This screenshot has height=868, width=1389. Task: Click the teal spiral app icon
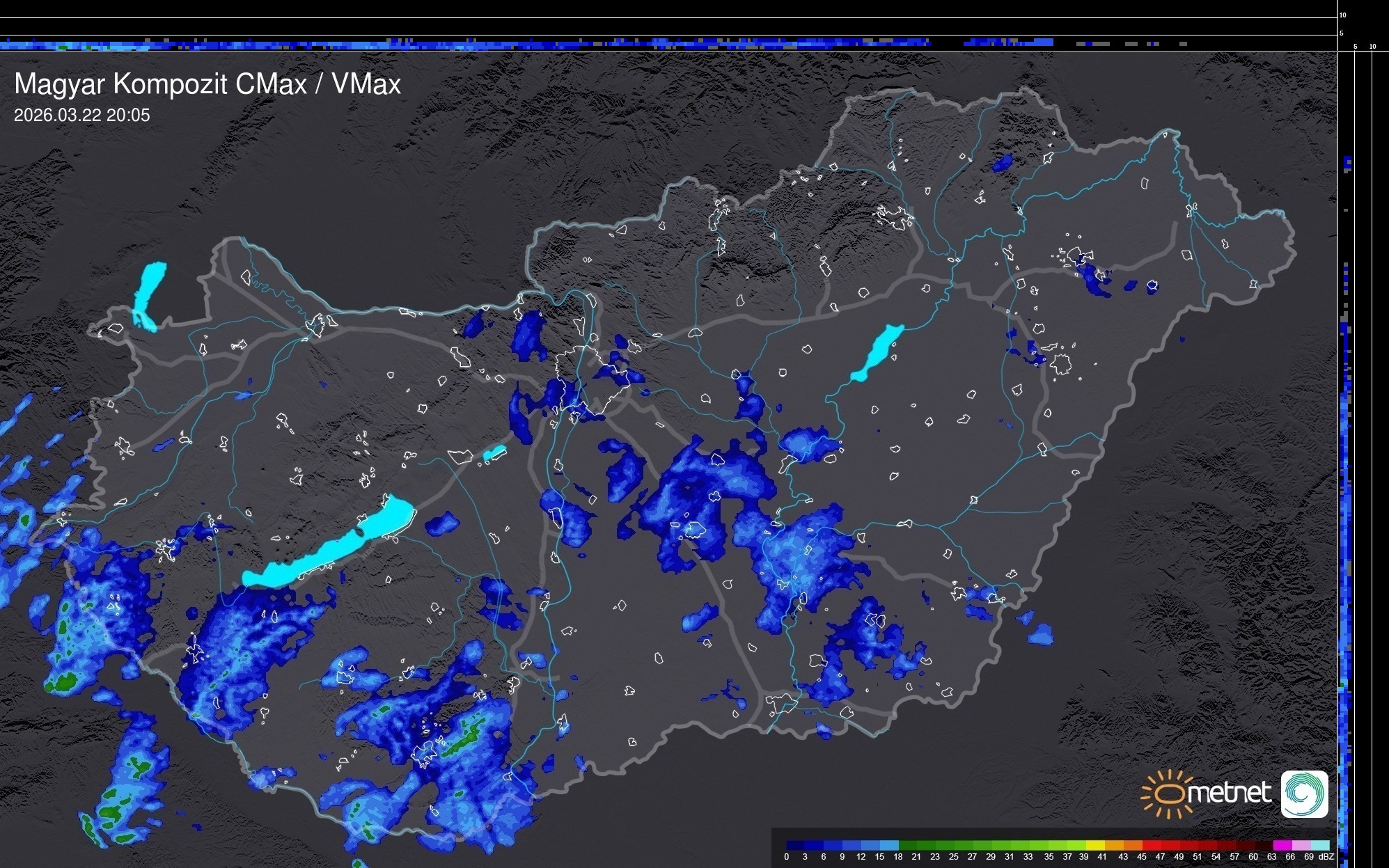(x=1304, y=794)
